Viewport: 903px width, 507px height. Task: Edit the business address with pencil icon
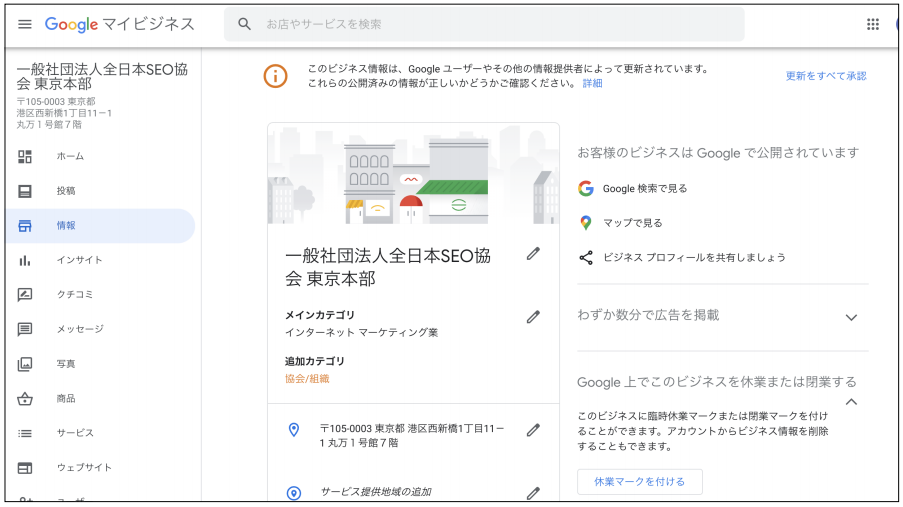533,430
